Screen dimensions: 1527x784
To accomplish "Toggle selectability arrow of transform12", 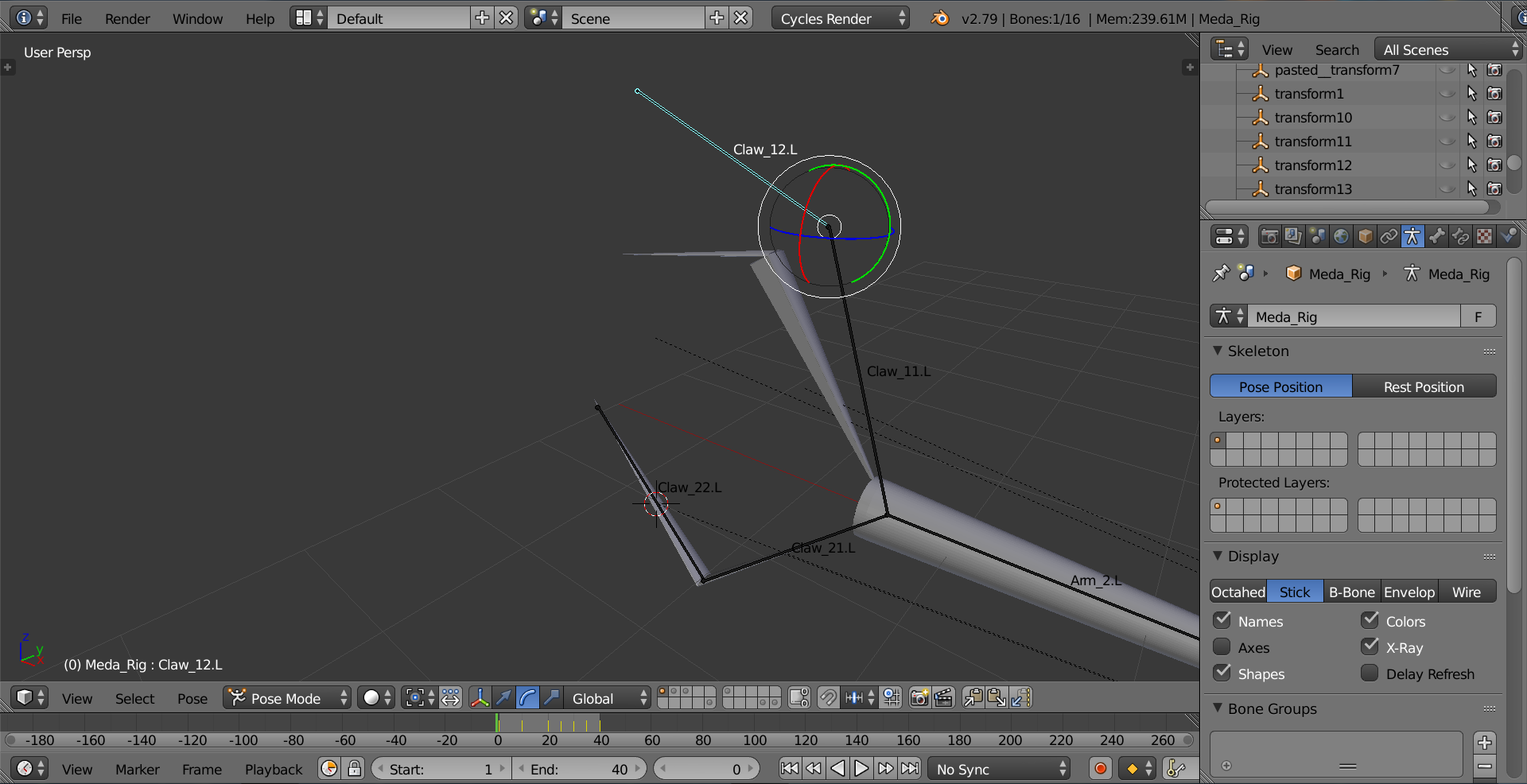I will coord(1471,165).
